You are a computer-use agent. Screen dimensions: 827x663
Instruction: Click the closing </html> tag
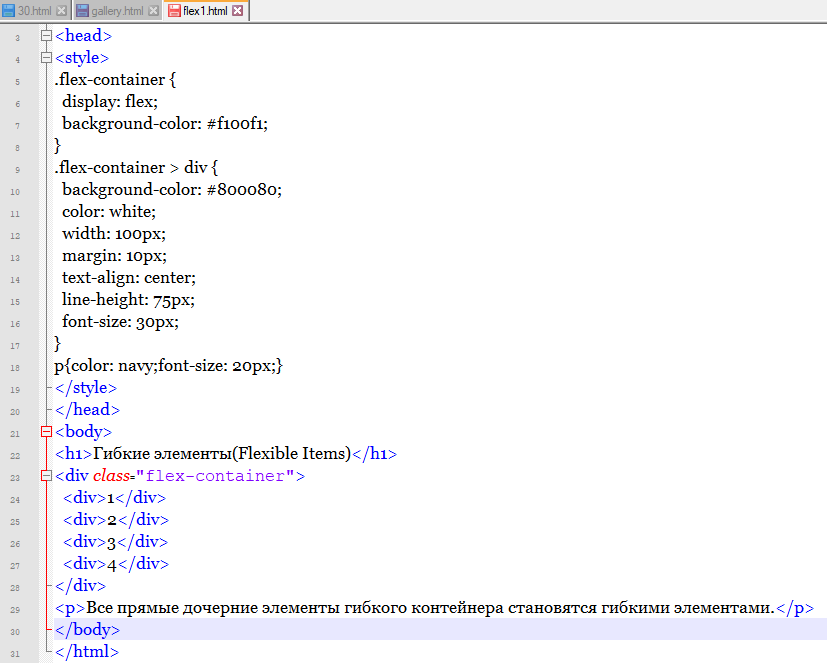(87, 652)
